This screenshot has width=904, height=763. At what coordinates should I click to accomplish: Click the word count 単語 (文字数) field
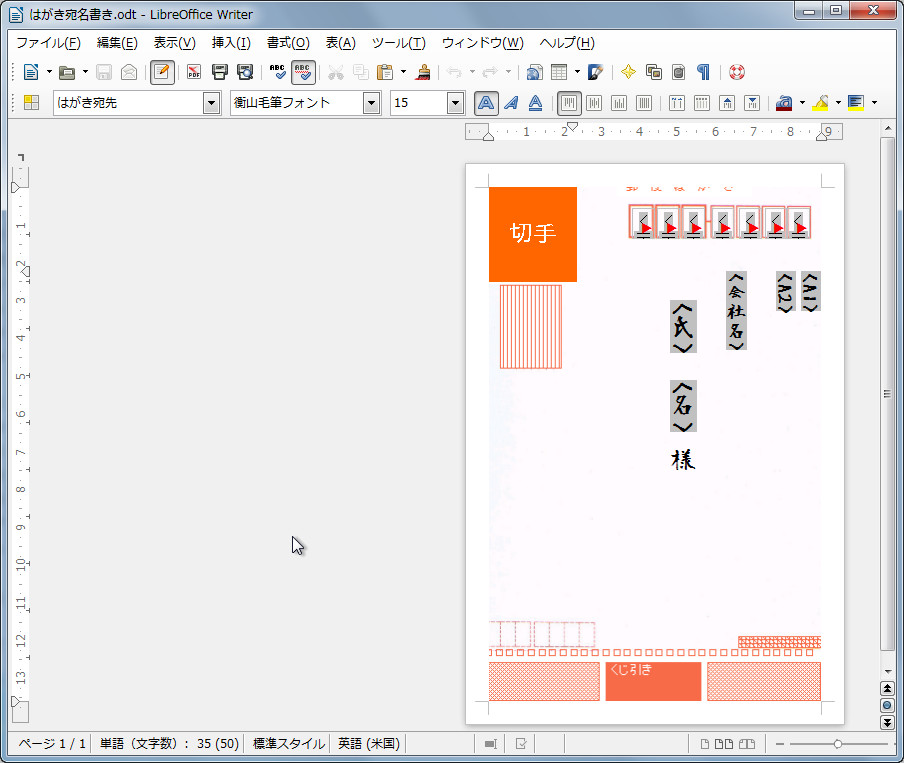[169, 743]
